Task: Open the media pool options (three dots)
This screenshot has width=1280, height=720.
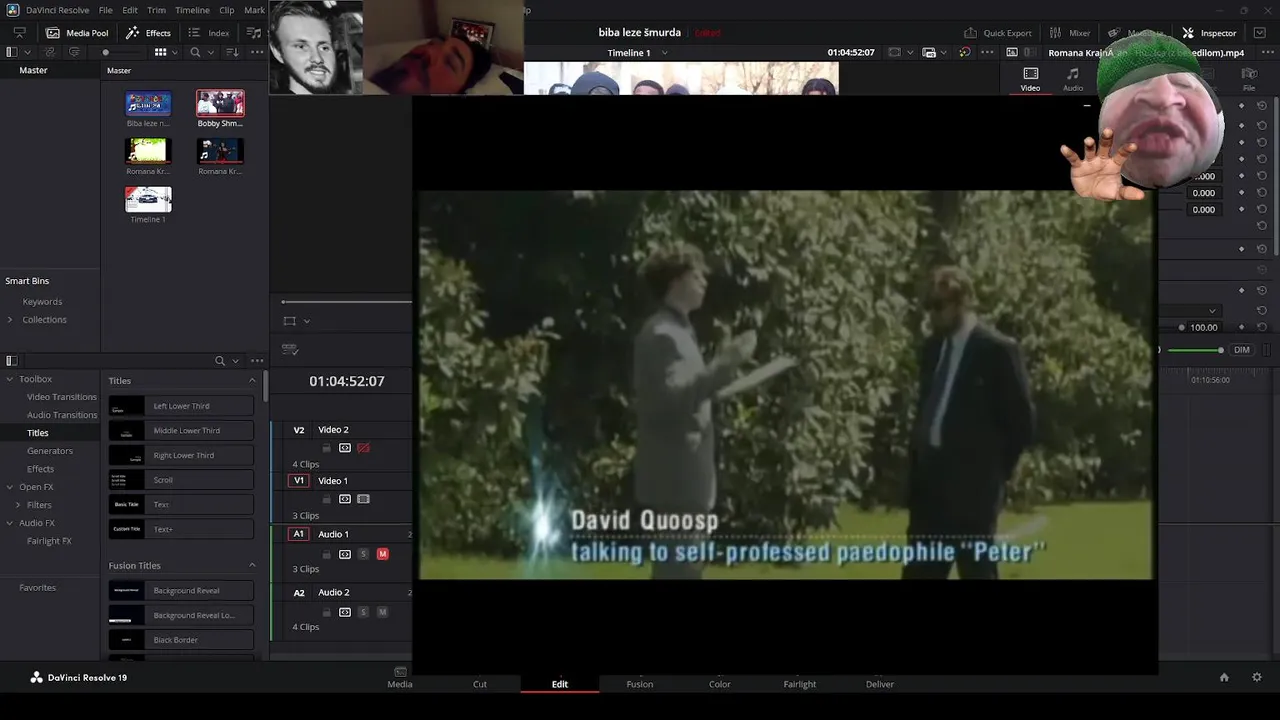Action: (x=257, y=52)
